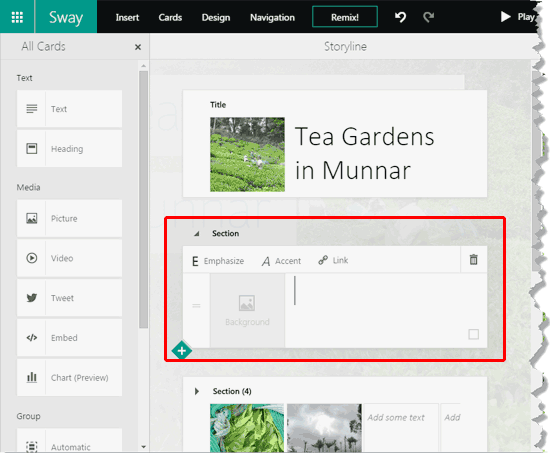This screenshot has width=550, height=453.
Task: Click the Tea Gardens in Munnar title text
Action: click(365, 153)
